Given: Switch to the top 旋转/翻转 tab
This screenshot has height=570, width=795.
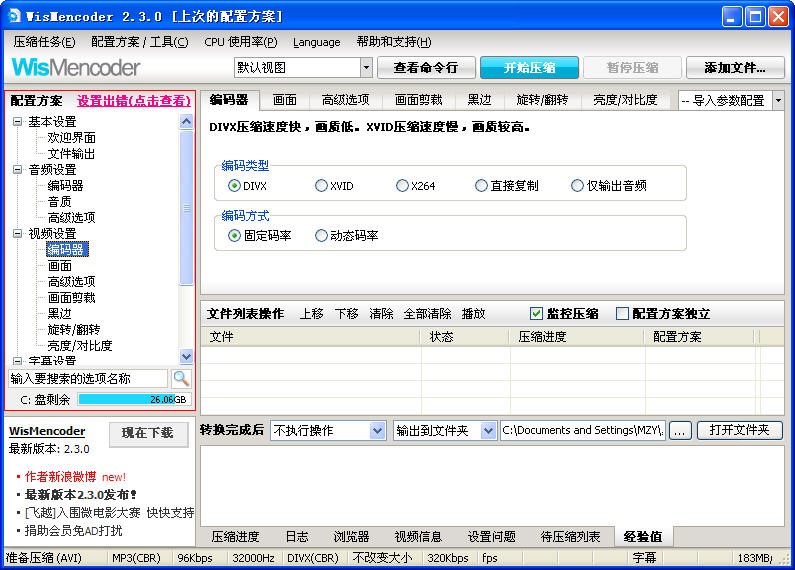Looking at the screenshot, I should pyautogui.click(x=542, y=100).
